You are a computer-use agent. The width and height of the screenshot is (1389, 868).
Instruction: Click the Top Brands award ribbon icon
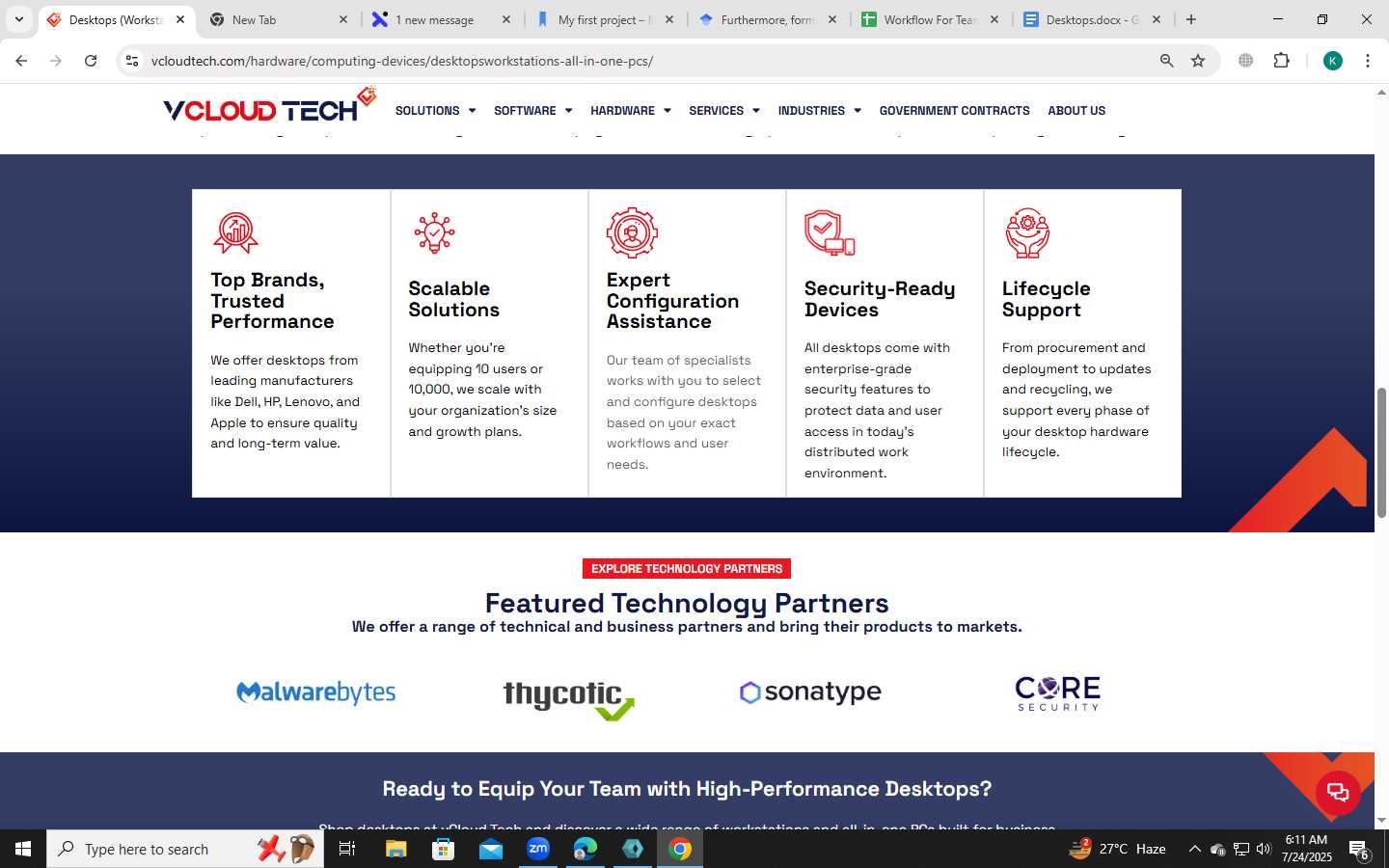[235, 232]
